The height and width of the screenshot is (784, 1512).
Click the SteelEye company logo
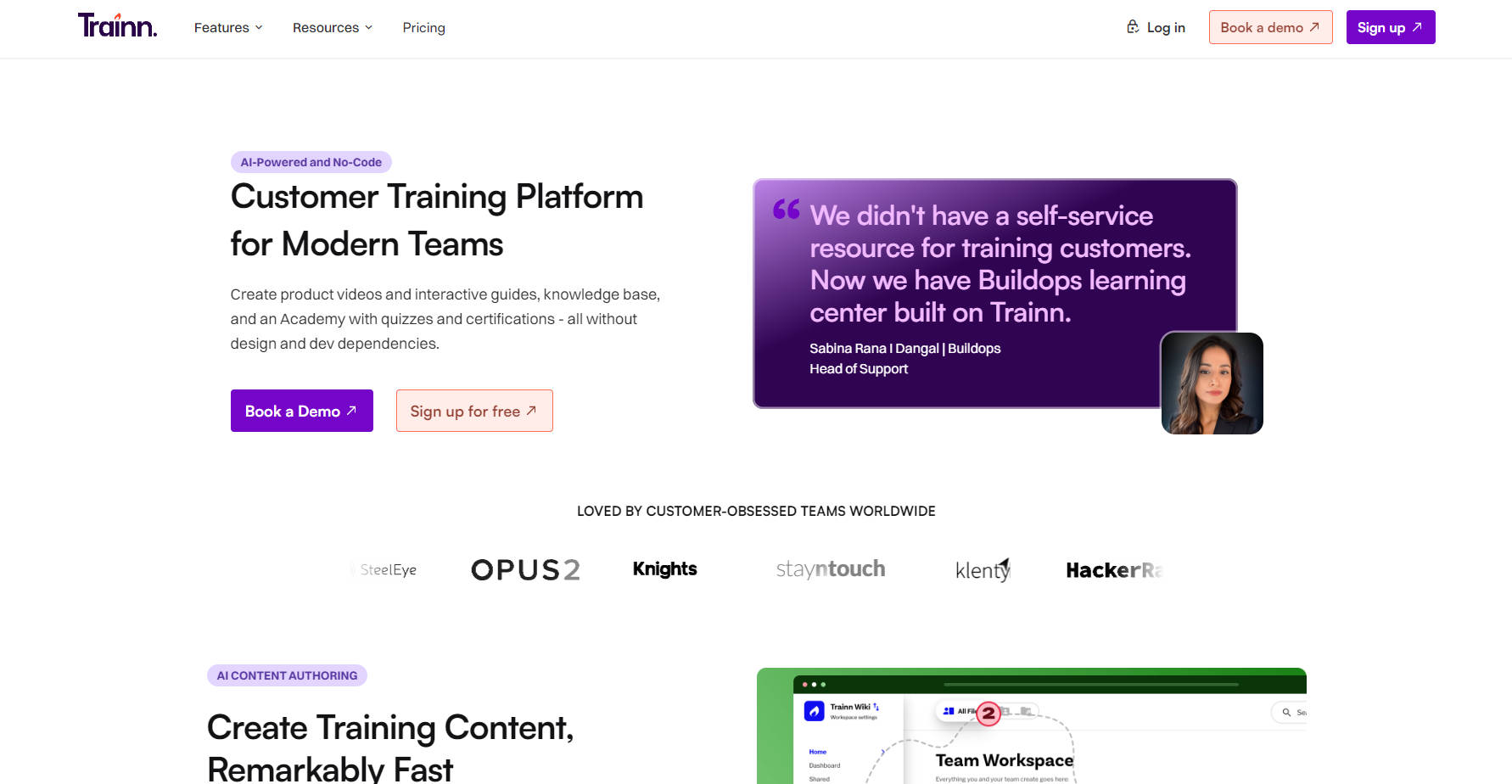[386, 569]
